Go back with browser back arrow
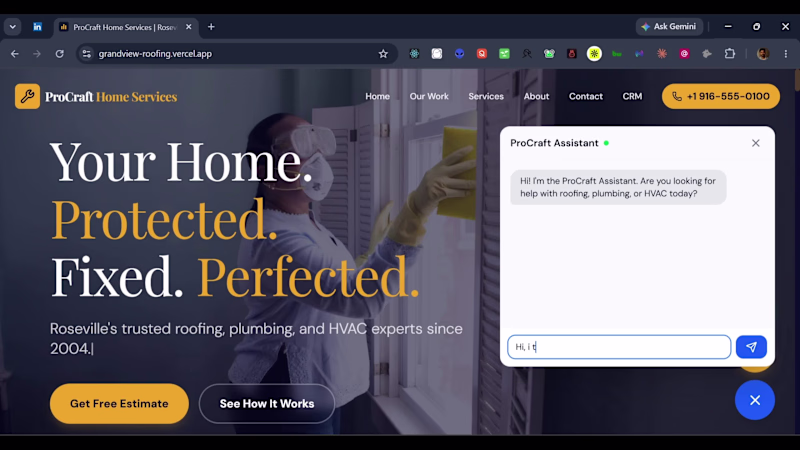The width and height of the screenshot is (800, 450). pyautogui.click(x=15, y=54)
